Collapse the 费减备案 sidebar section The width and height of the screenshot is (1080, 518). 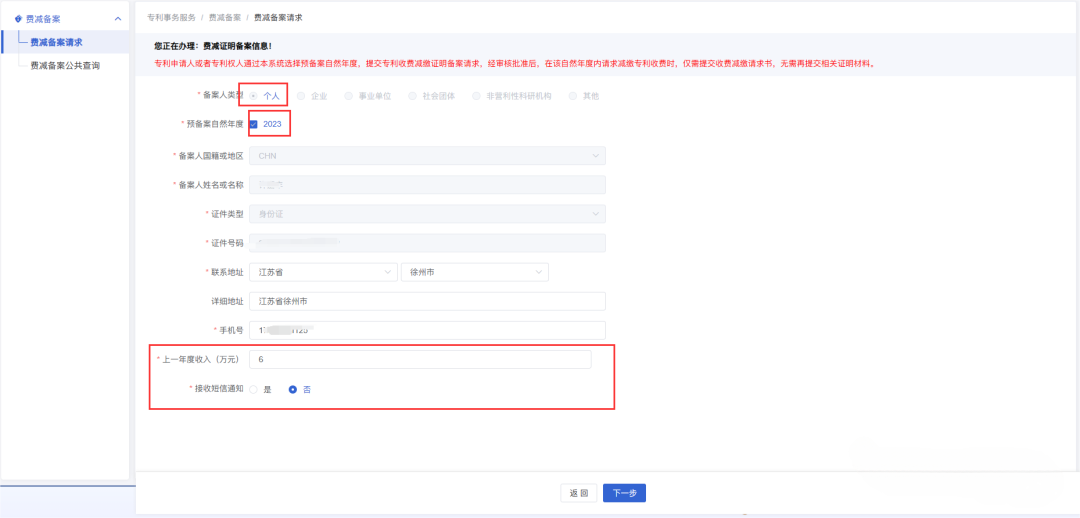(118, 19)
